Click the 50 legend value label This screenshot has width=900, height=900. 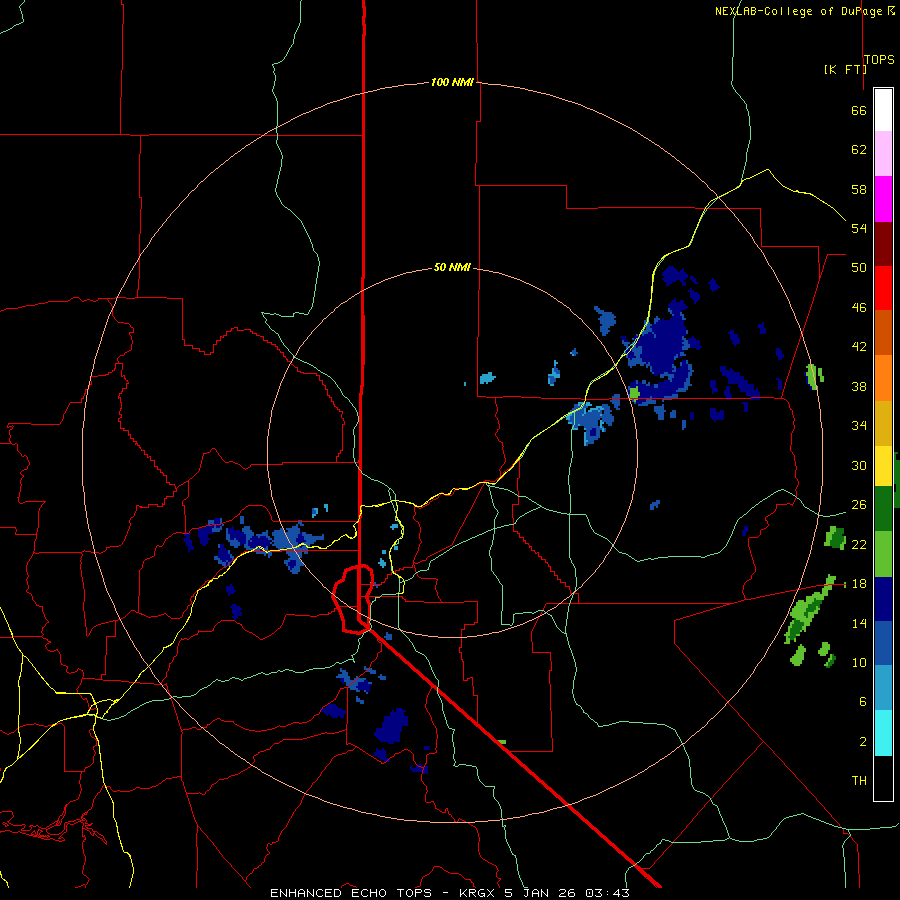(859, 267)
